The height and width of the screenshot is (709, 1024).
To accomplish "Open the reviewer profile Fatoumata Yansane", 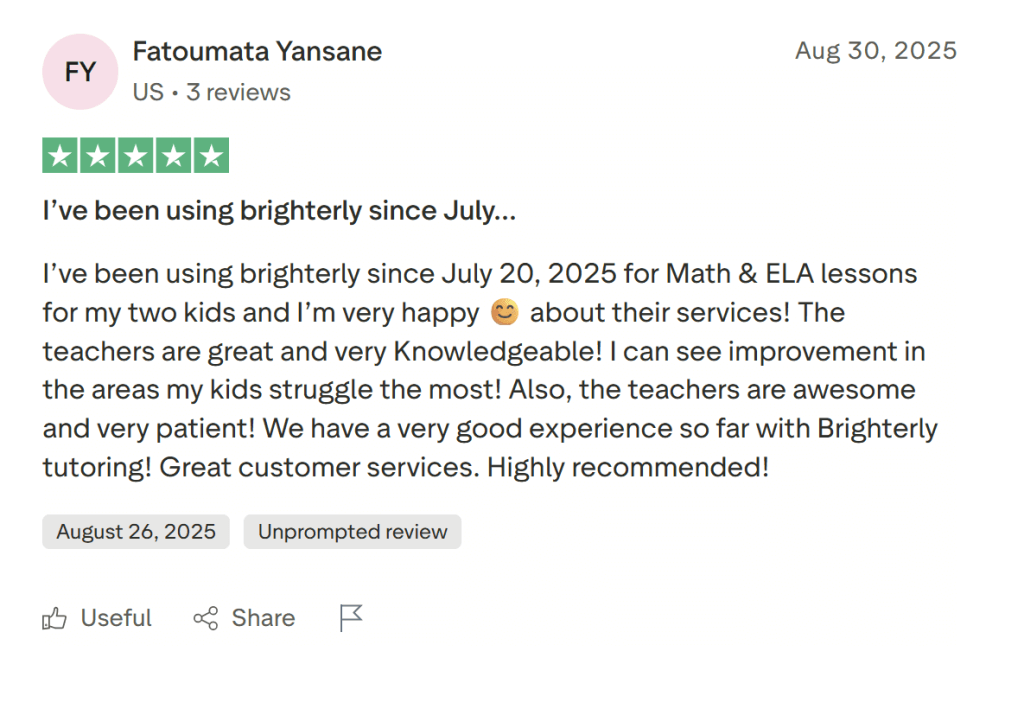I will tap(257, 51).
